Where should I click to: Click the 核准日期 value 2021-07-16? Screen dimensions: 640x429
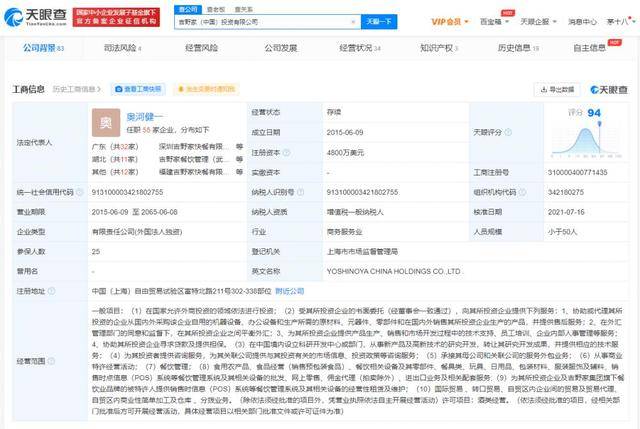pos(566,212)
